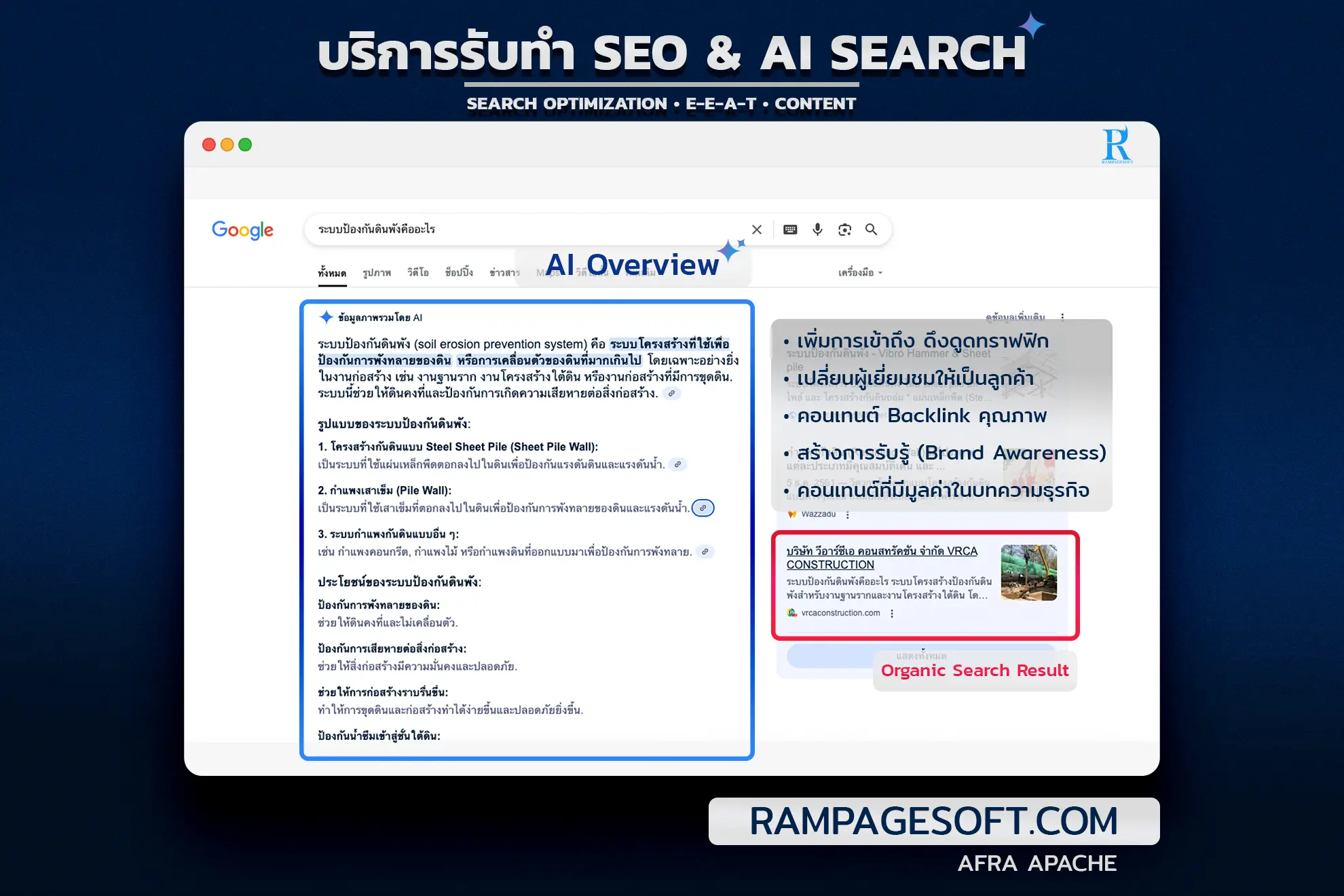Open source link icon for other retaining walls item
This screenshot has width=1344, height=896.
pos(705,552)
